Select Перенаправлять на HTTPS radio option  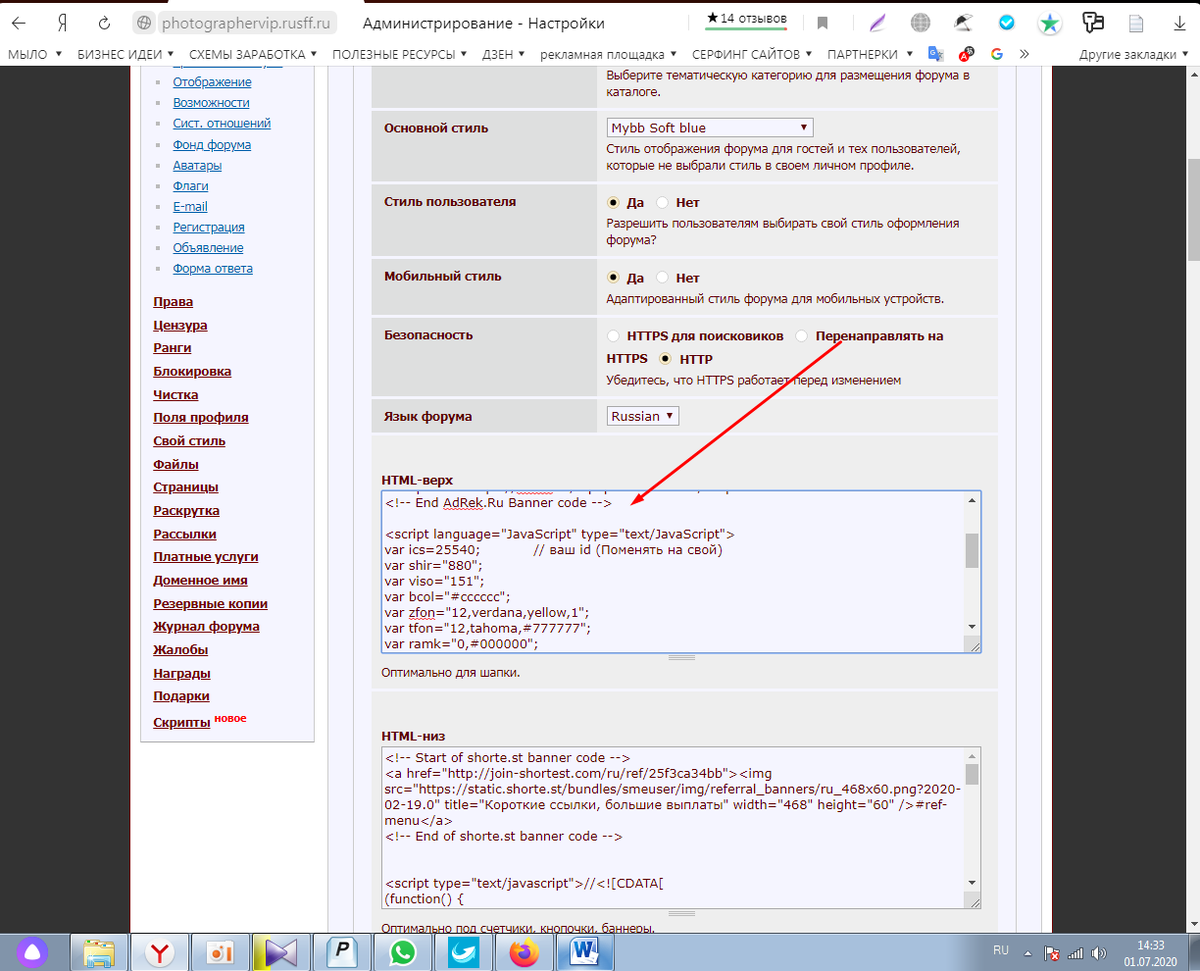tap(803, 336)
